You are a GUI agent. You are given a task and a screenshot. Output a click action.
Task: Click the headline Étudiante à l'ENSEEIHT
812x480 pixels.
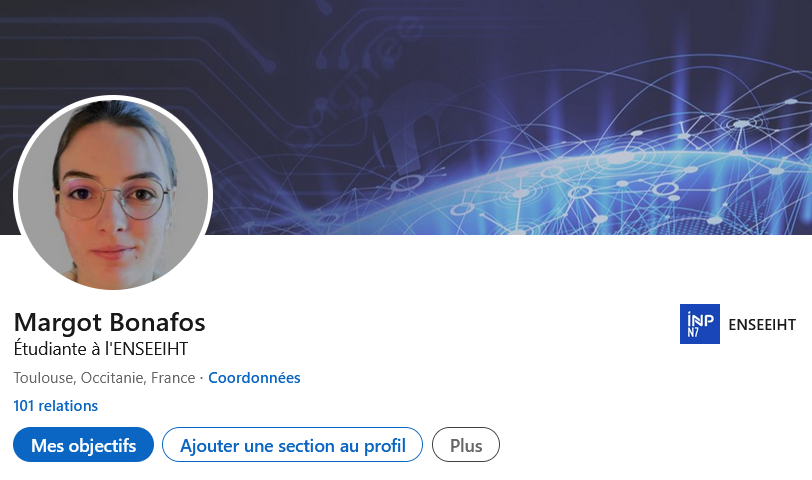click(x=101, y=349)
